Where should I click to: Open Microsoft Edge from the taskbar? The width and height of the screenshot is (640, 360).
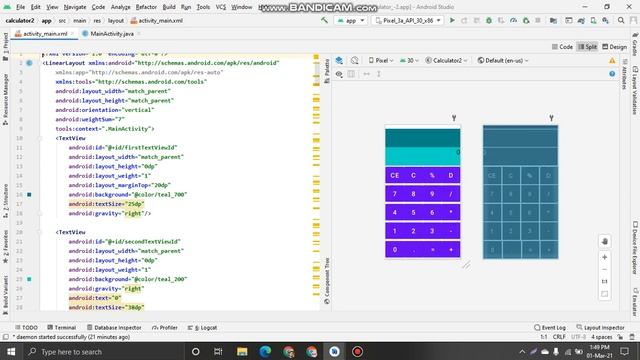(x=265, y=351)
